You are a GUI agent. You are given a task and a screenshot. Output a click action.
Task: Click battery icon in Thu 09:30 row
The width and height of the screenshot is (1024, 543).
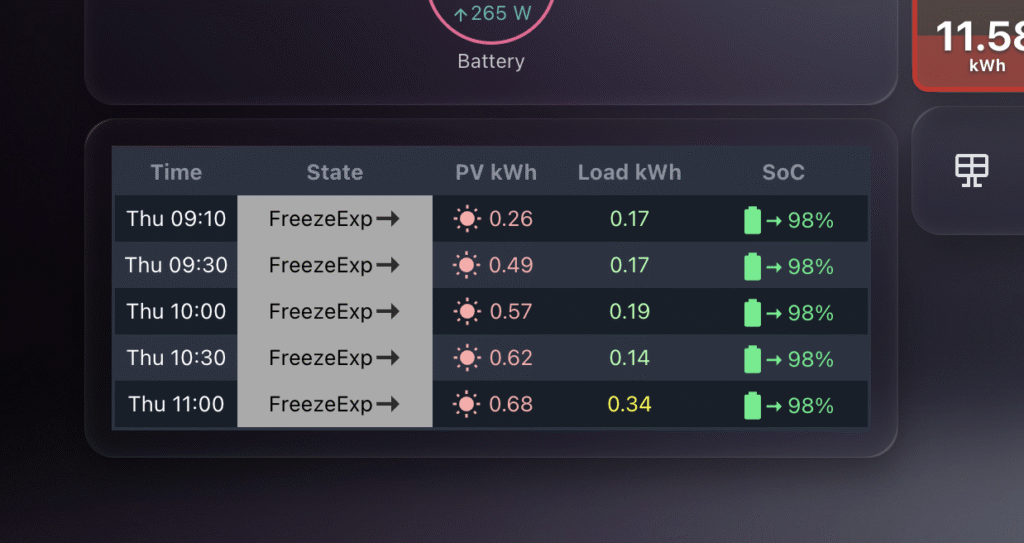[x=753, y=266]
